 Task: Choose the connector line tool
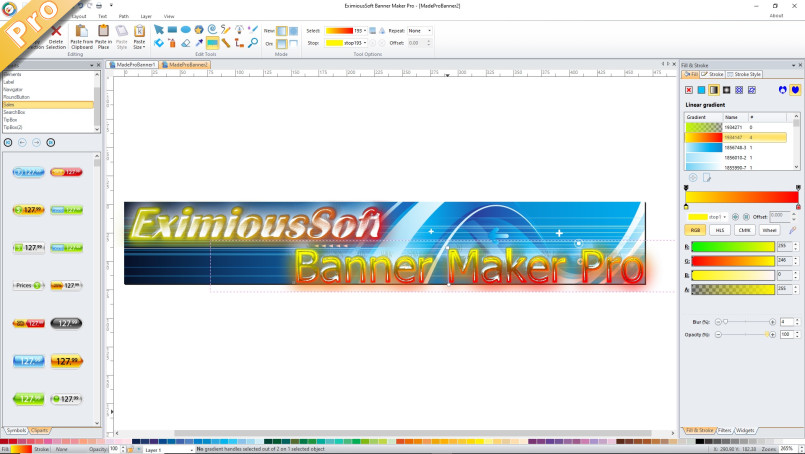click(x=239, y=43)
